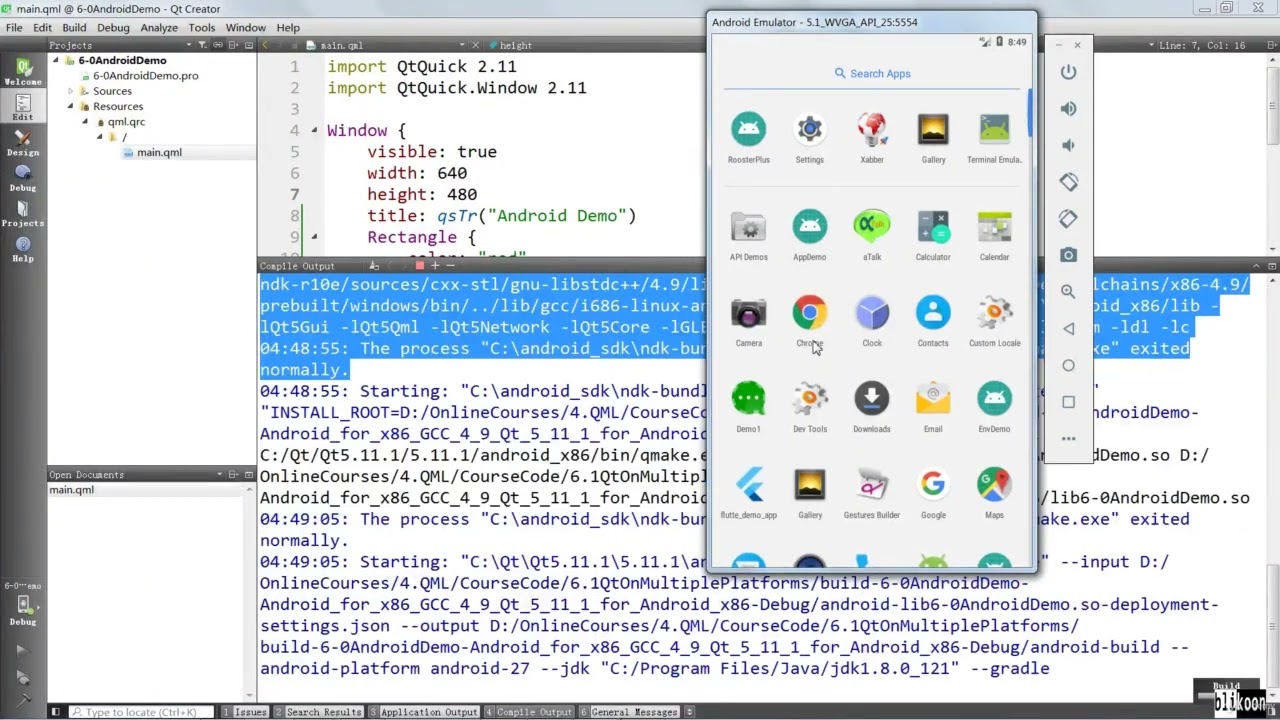Launch flutter_demo_app in emulator
1280x720 pixels.
tap(748, 493)
